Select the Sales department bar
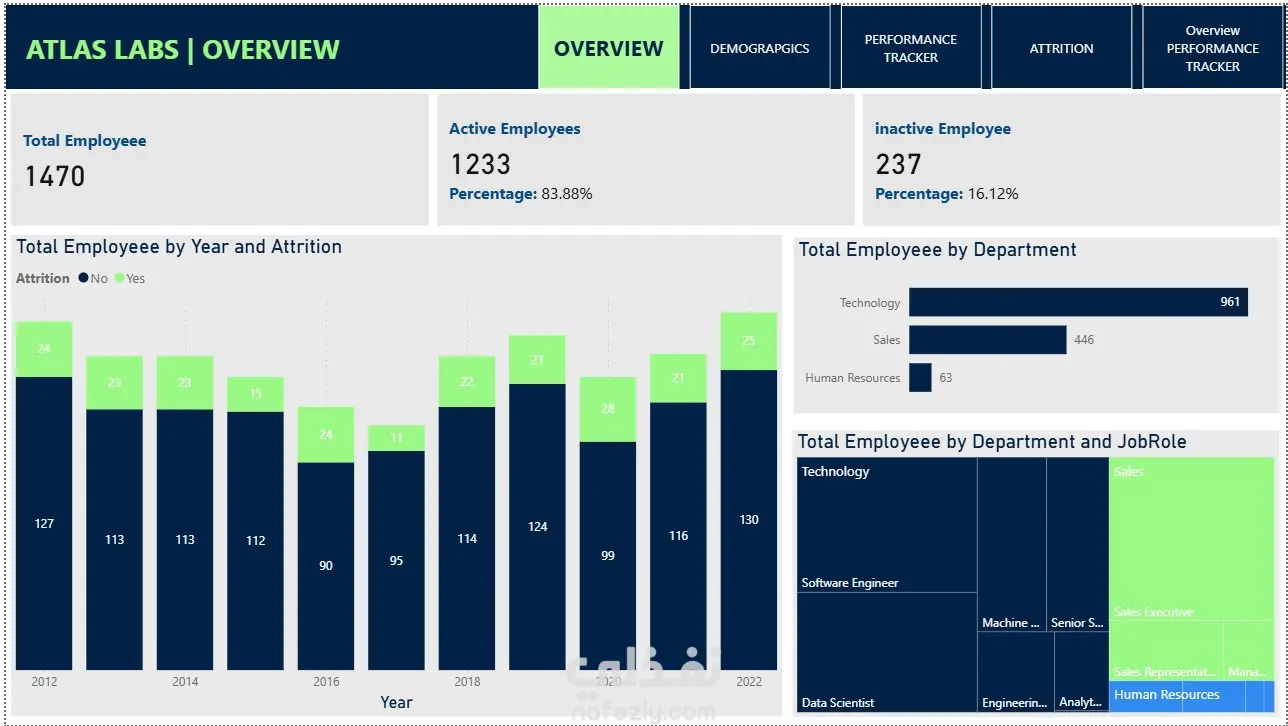 point(988,340)
